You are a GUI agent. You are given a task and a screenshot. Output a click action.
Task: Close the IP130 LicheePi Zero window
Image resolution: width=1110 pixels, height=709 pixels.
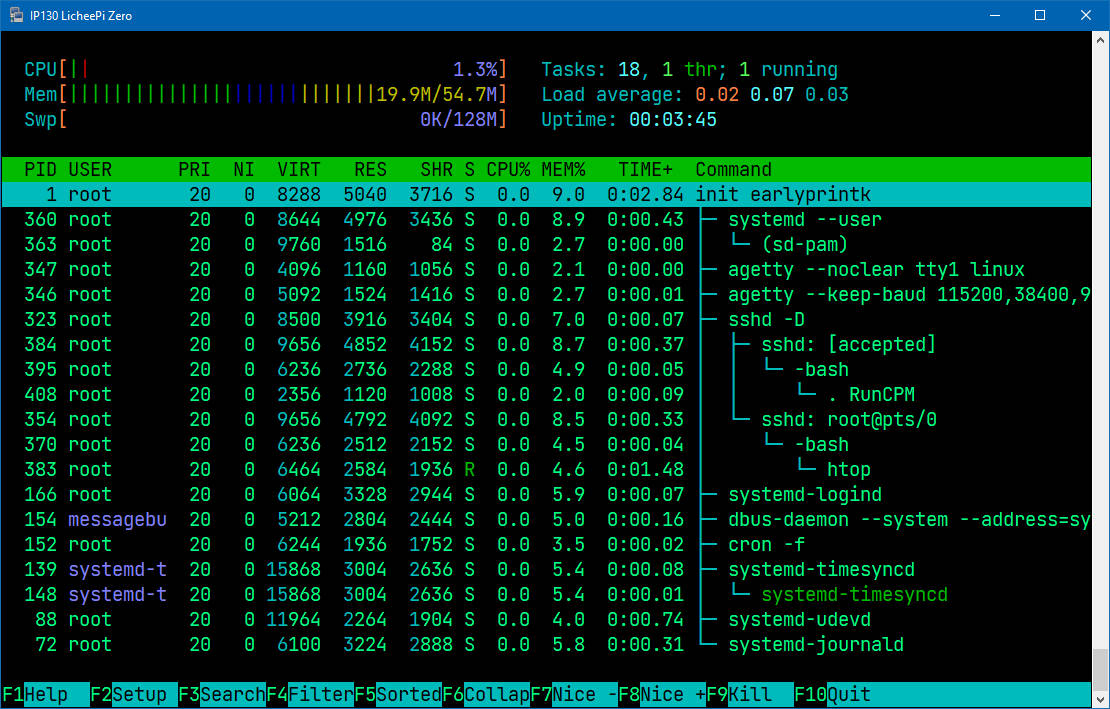1085,15
